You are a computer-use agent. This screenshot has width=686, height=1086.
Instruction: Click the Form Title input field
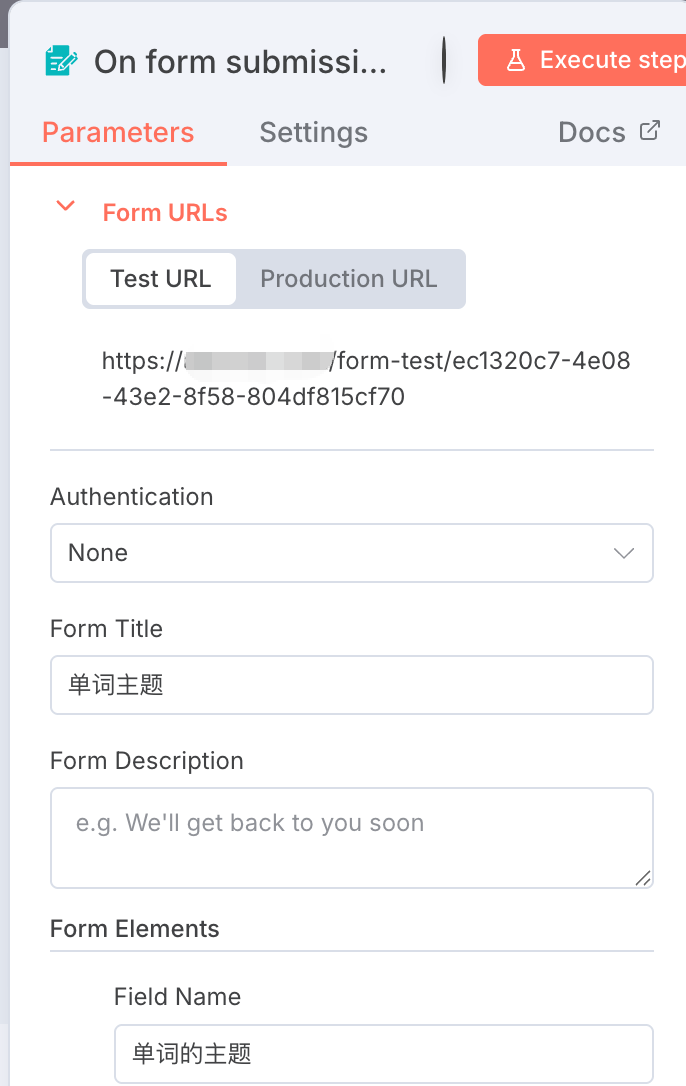pyautogui.click(x=351, y=685)
